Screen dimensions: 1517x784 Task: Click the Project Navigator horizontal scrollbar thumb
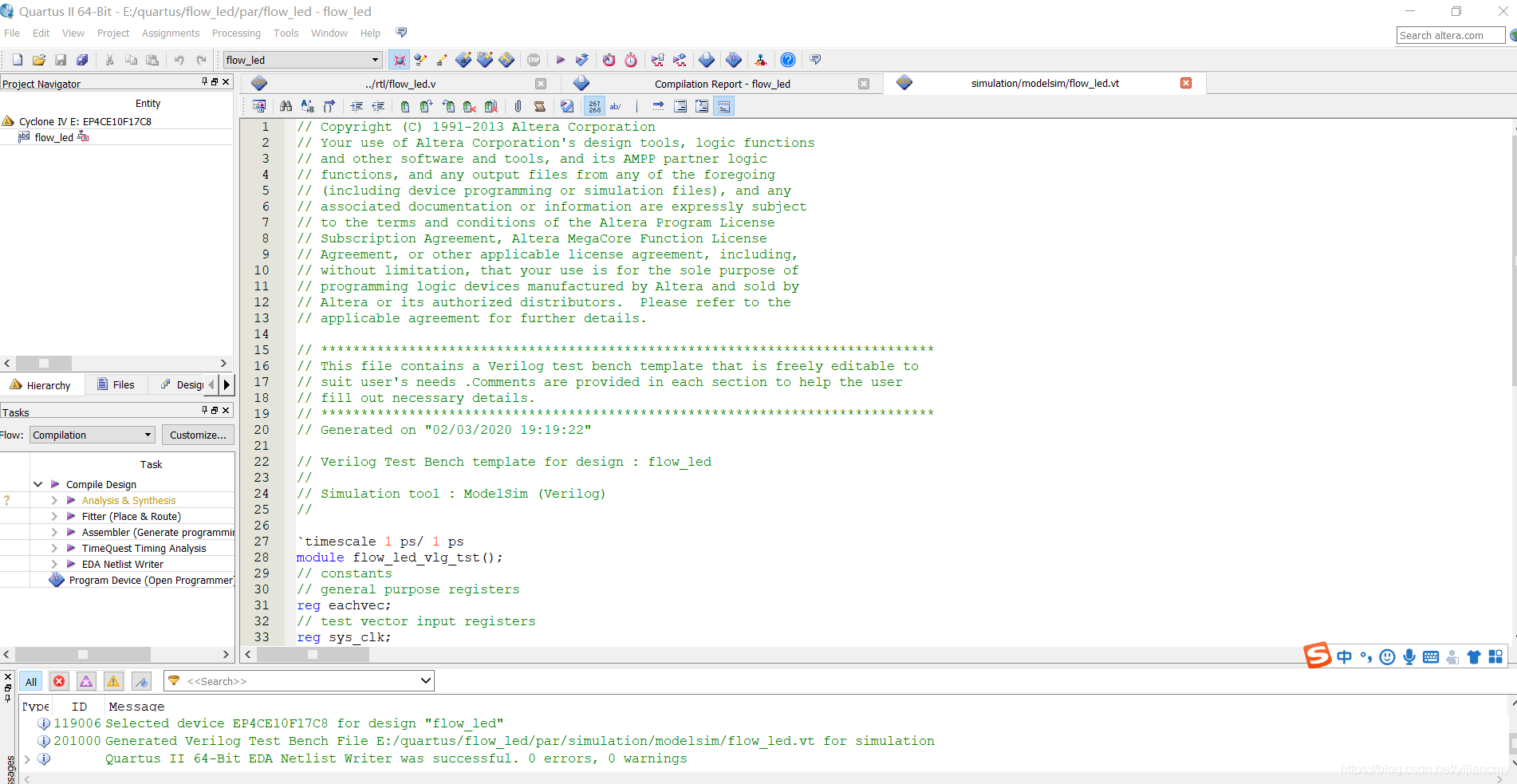[x=43, y=363]
